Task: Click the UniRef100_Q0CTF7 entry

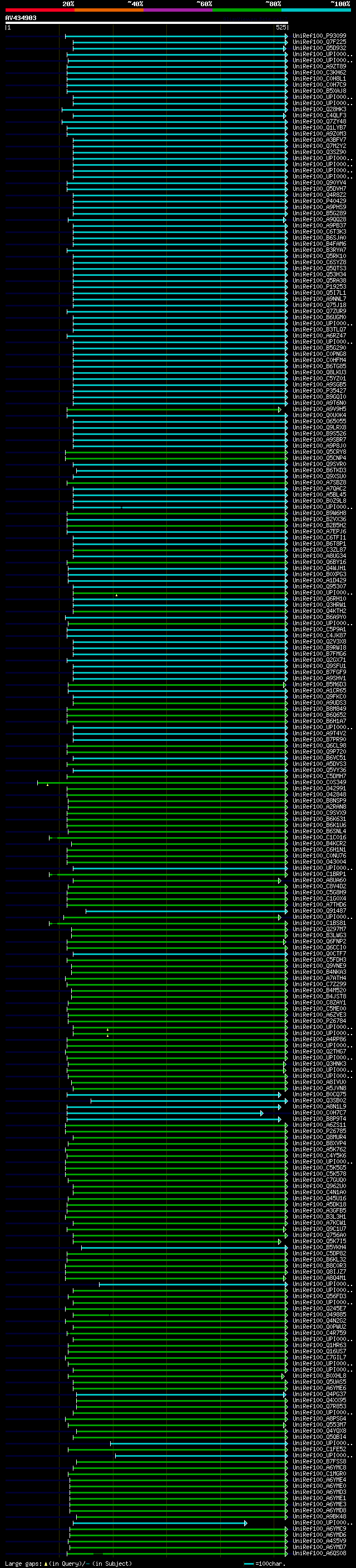Action: click(x=319, y=954)
